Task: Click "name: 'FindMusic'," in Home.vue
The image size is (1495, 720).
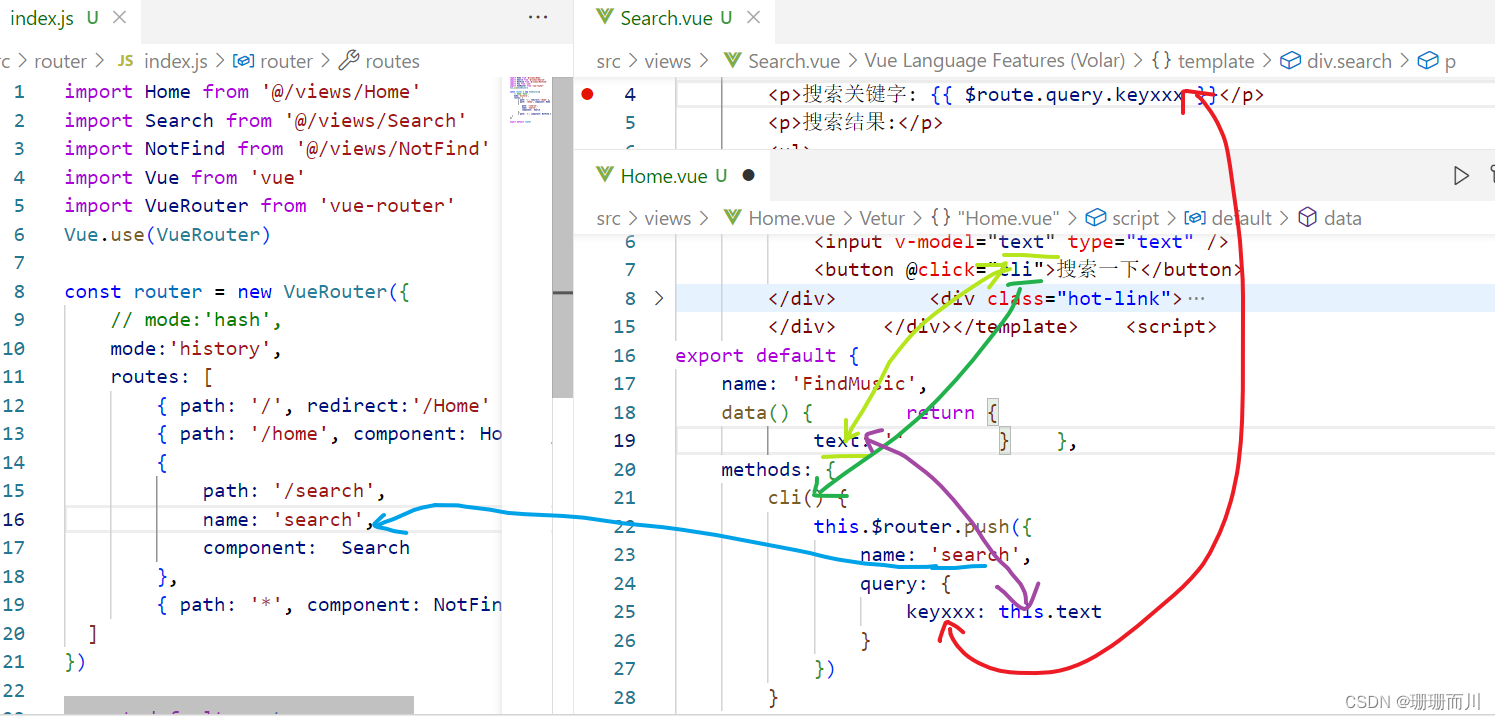Action: (825, 384)
